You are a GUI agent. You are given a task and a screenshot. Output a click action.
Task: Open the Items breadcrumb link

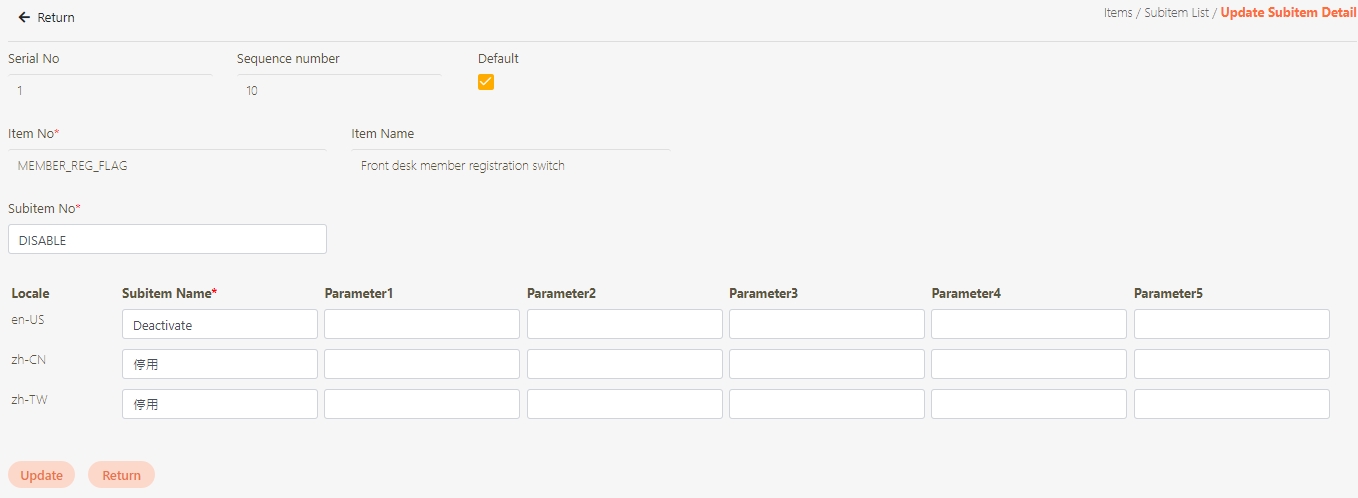coord(1117,14)
